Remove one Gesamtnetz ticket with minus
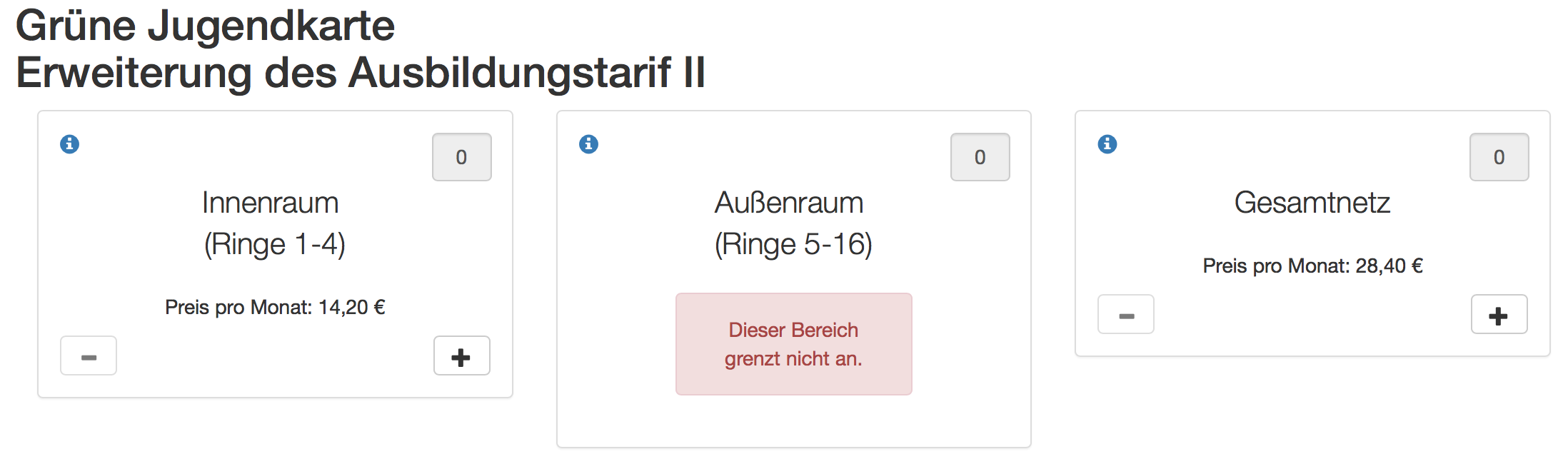This screenshot has height=464, width=1568. (1126, 314)
